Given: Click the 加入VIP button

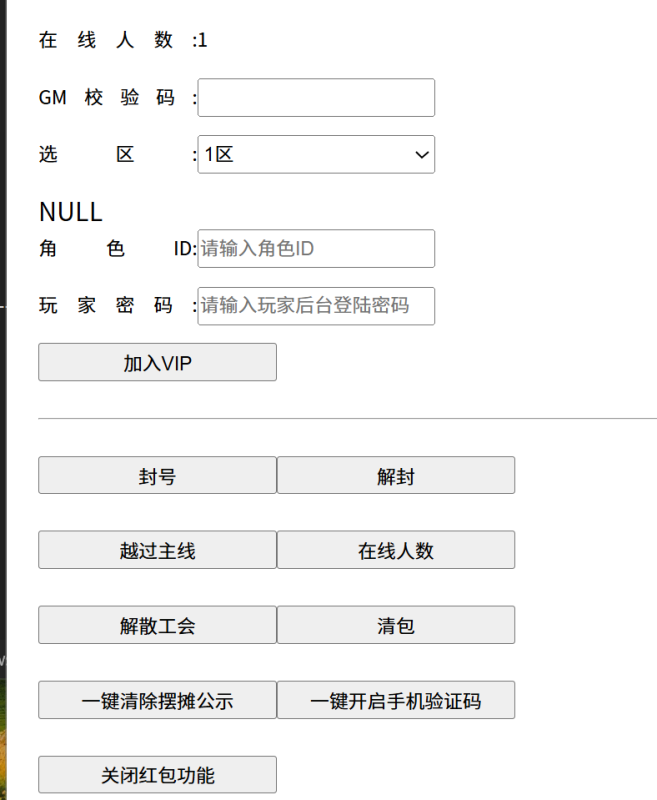Looking at the screenshot, I should point(157,362).
